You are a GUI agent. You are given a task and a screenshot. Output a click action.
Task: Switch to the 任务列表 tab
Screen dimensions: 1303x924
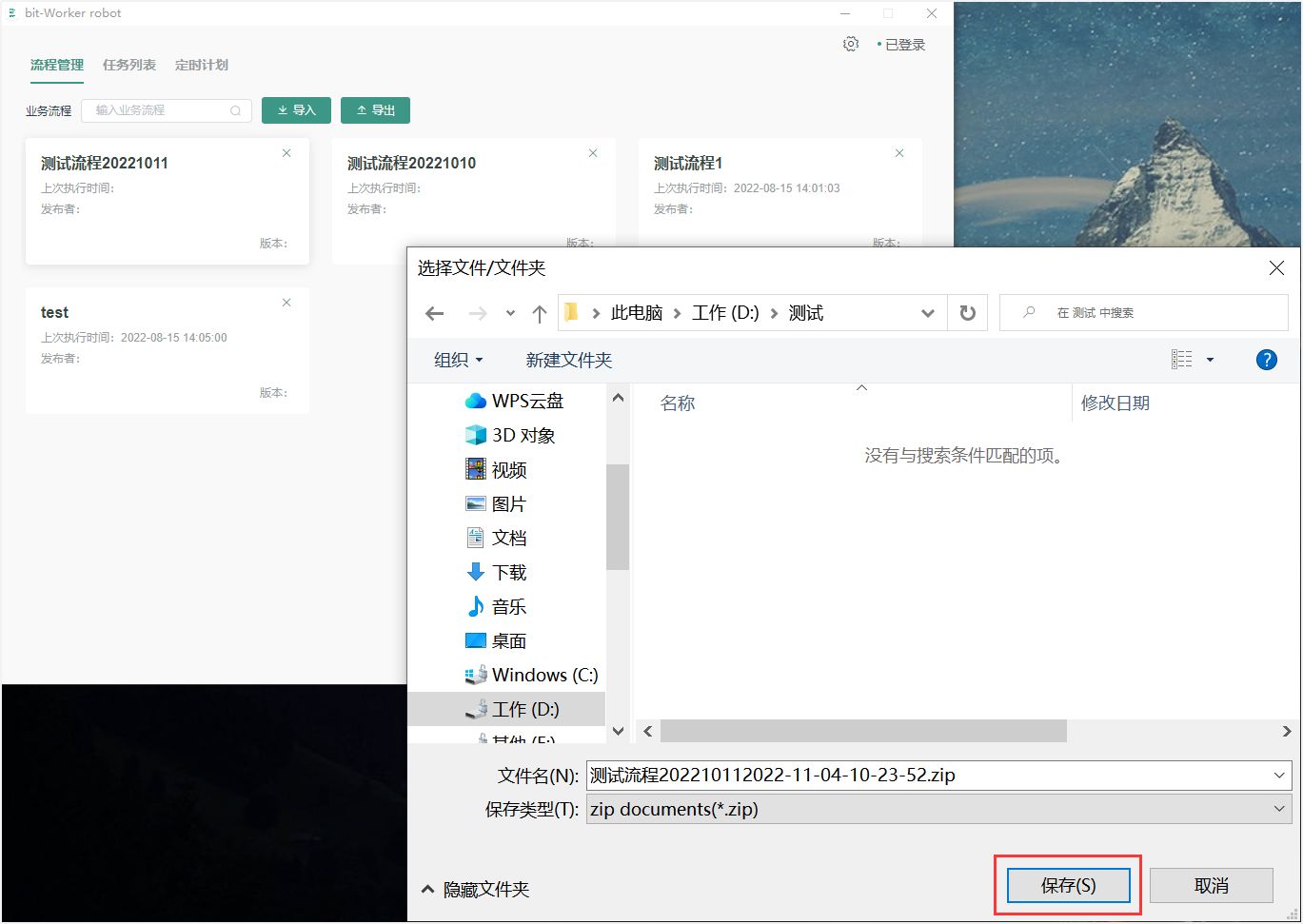[x=129, y=65]
